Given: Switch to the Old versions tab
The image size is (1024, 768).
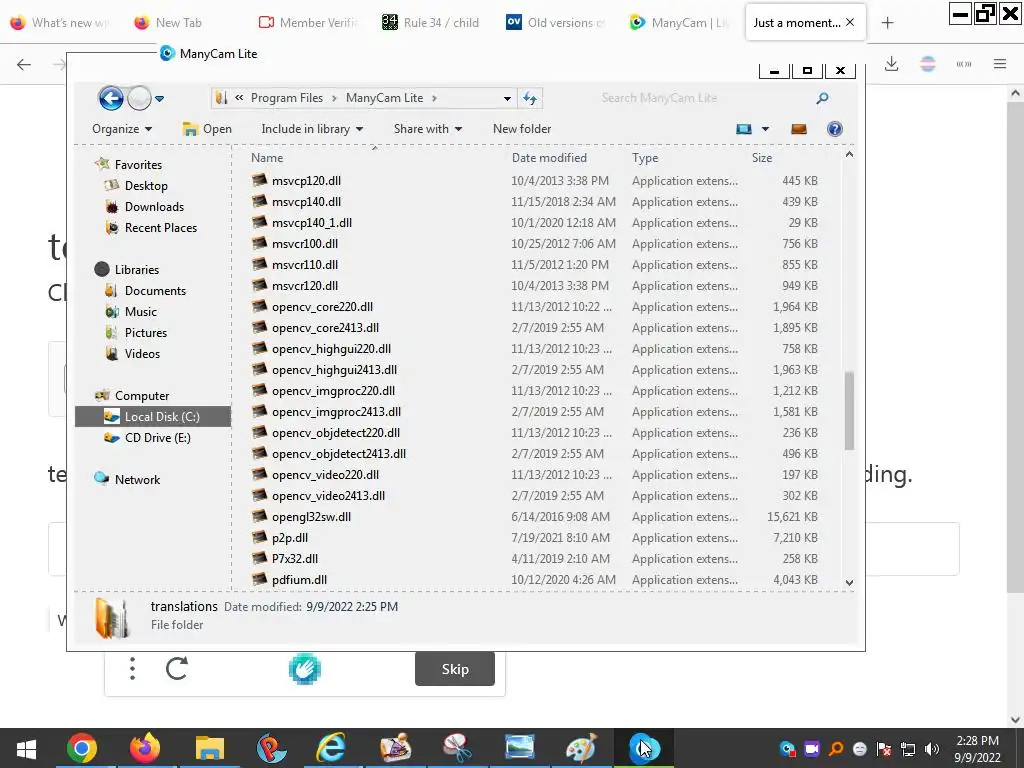Looking at the screenshot, I should tap(556, 23).
